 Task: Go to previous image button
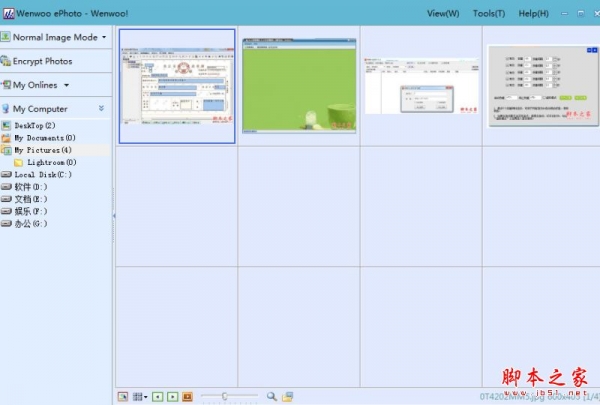[x=158, y=397]
